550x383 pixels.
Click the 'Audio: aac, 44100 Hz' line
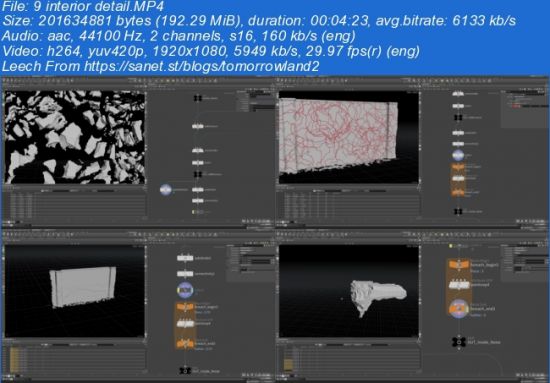pyautogui.click(x=179, y=36)
